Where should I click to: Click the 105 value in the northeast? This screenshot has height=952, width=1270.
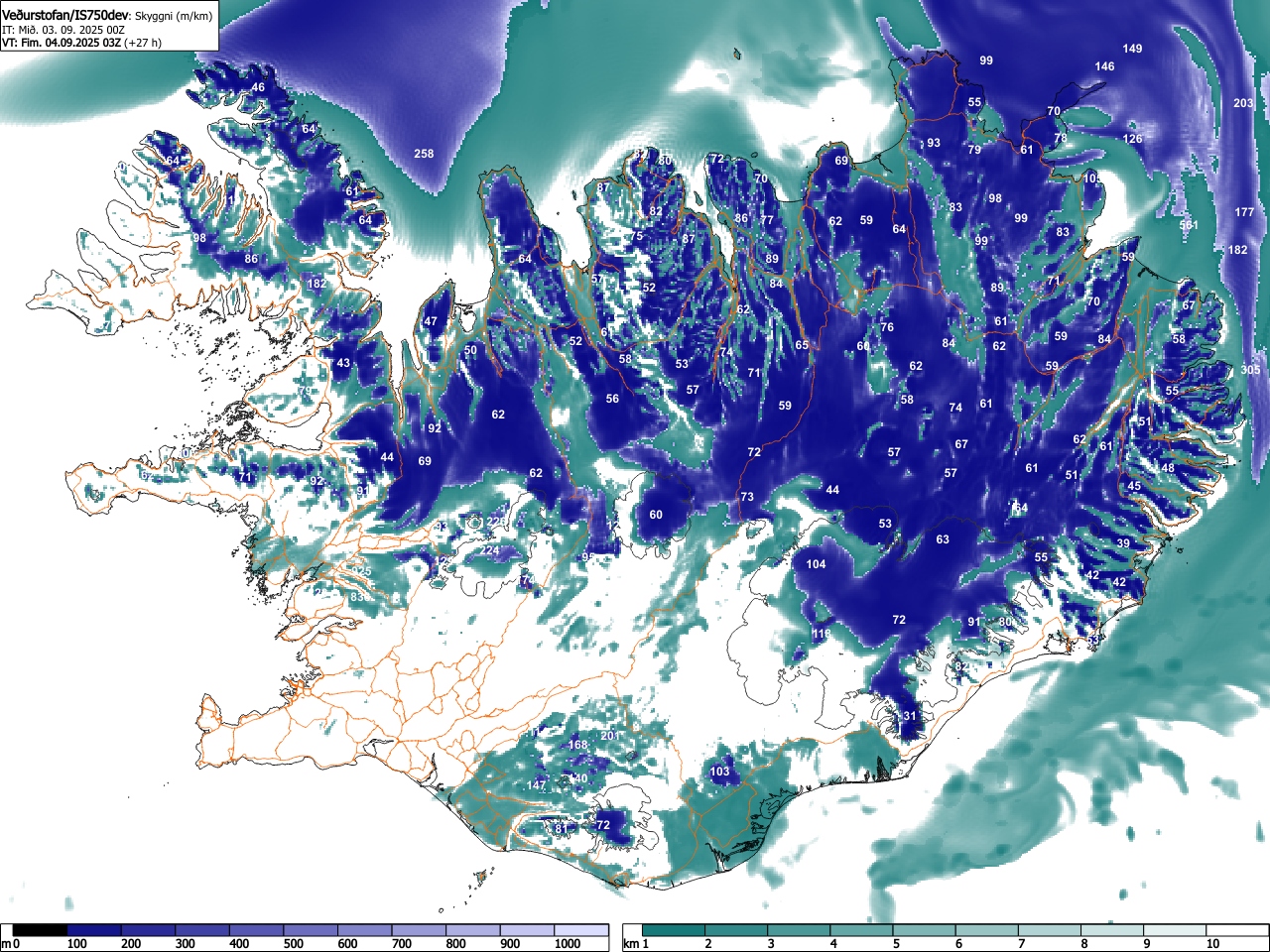pos(1093,178)
